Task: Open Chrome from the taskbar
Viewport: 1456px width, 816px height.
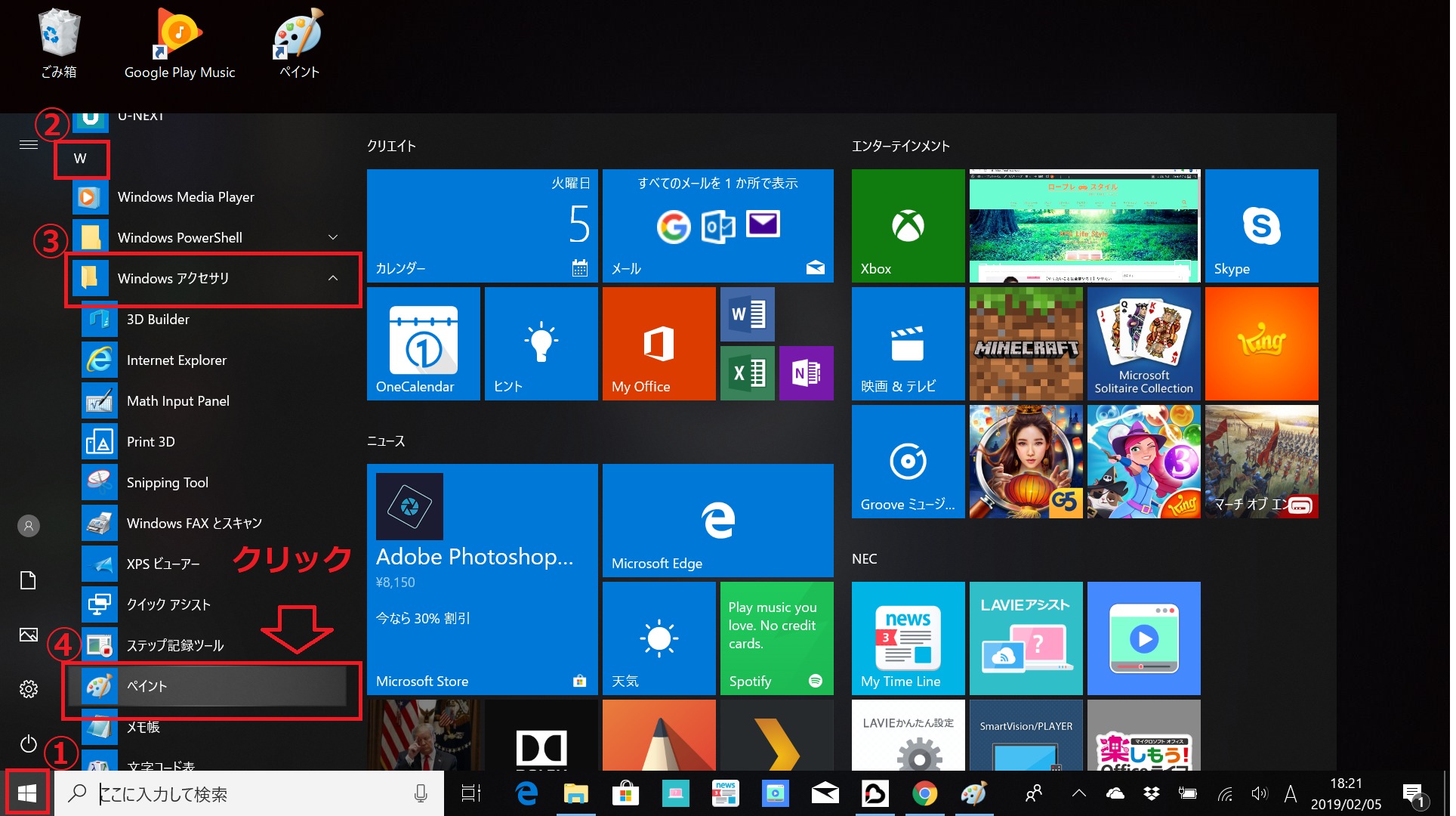Action: click(x=924, y=793)
